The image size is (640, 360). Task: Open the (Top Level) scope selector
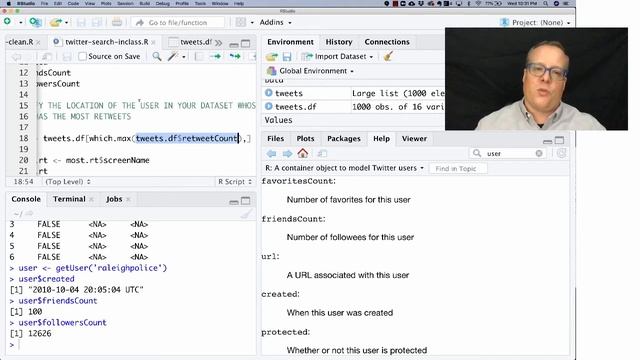coord(68,182)
